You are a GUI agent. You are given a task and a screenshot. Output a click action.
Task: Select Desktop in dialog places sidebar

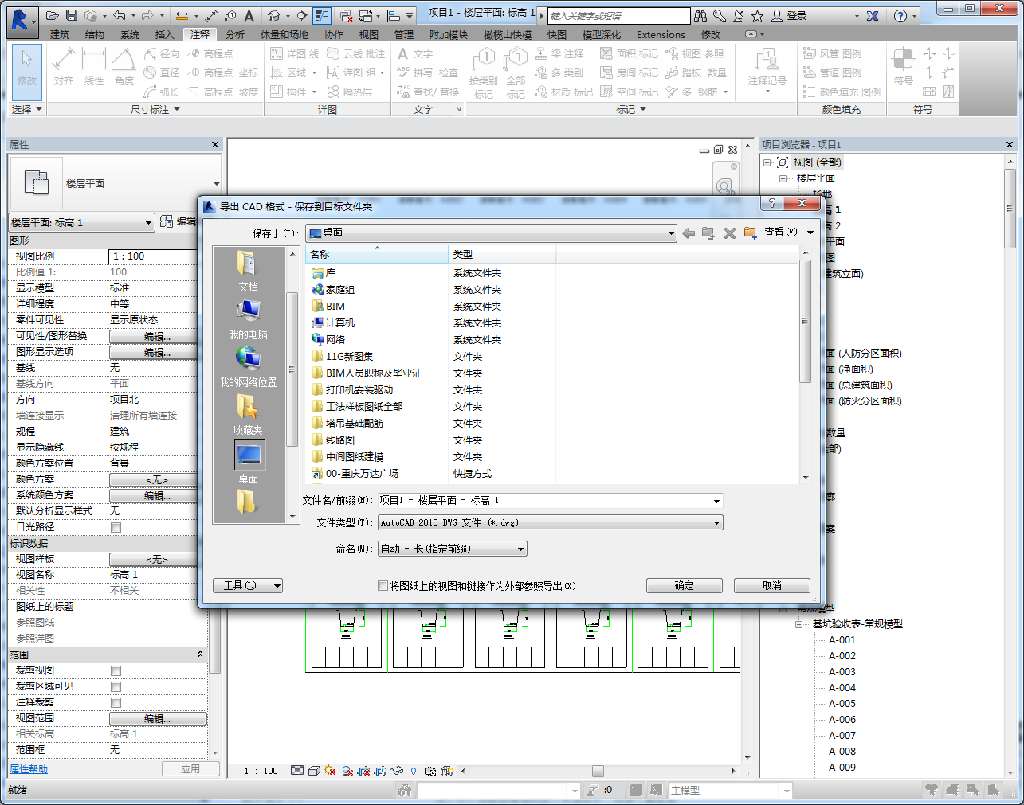(248, 462)
